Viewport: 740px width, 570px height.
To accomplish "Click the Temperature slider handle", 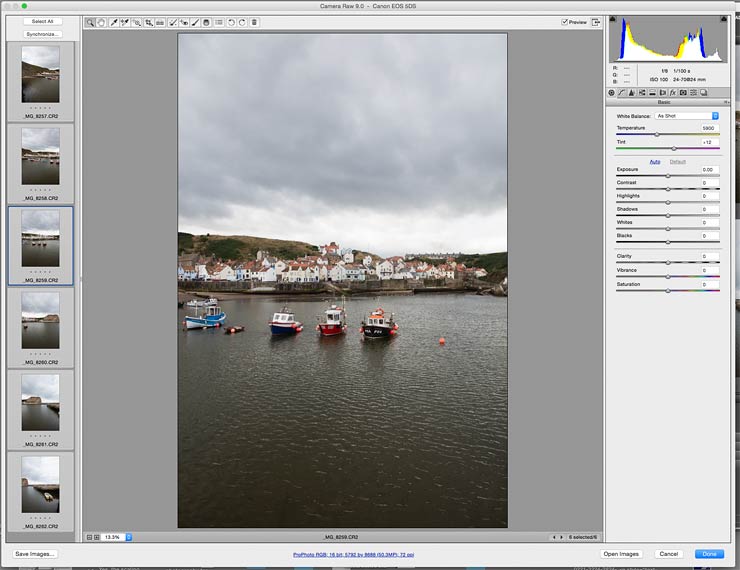I will pos(657,134).
